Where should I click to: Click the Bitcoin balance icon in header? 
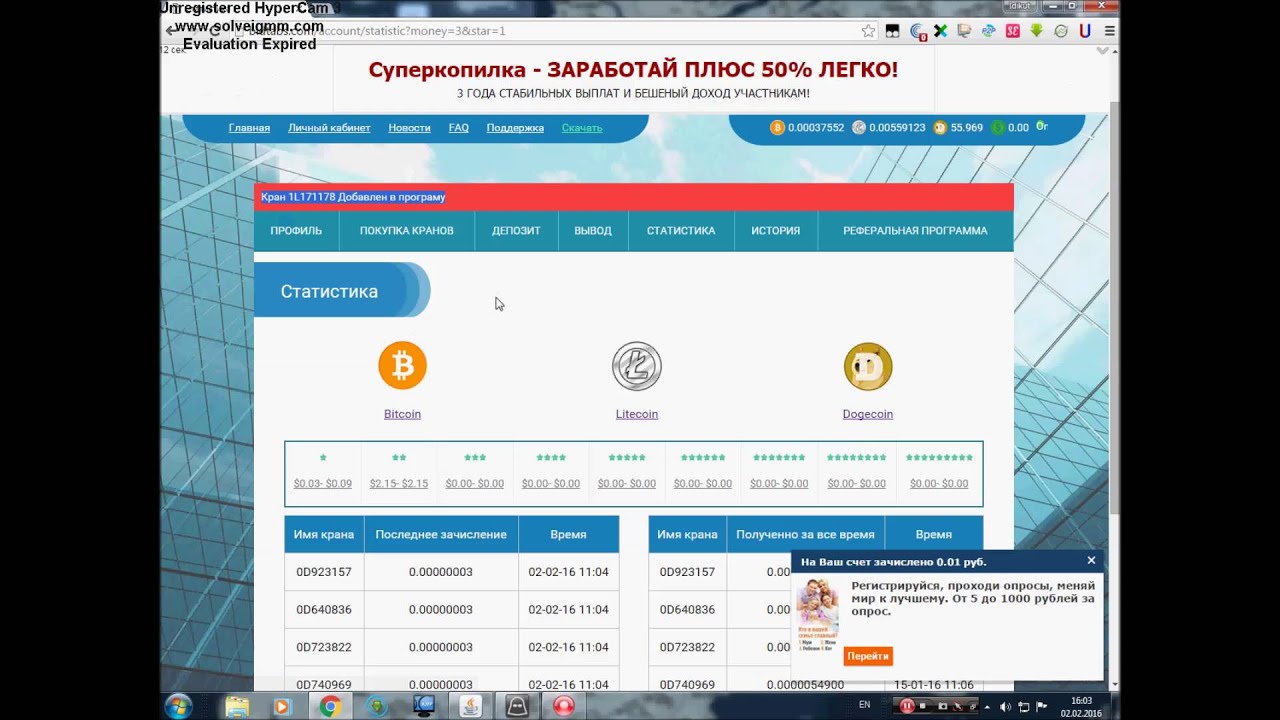(x=777, y=127)
